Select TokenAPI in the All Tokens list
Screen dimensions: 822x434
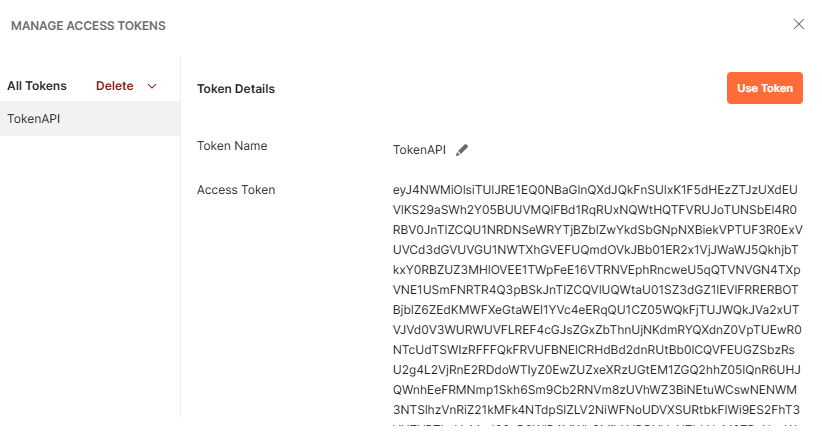[34, 119]
